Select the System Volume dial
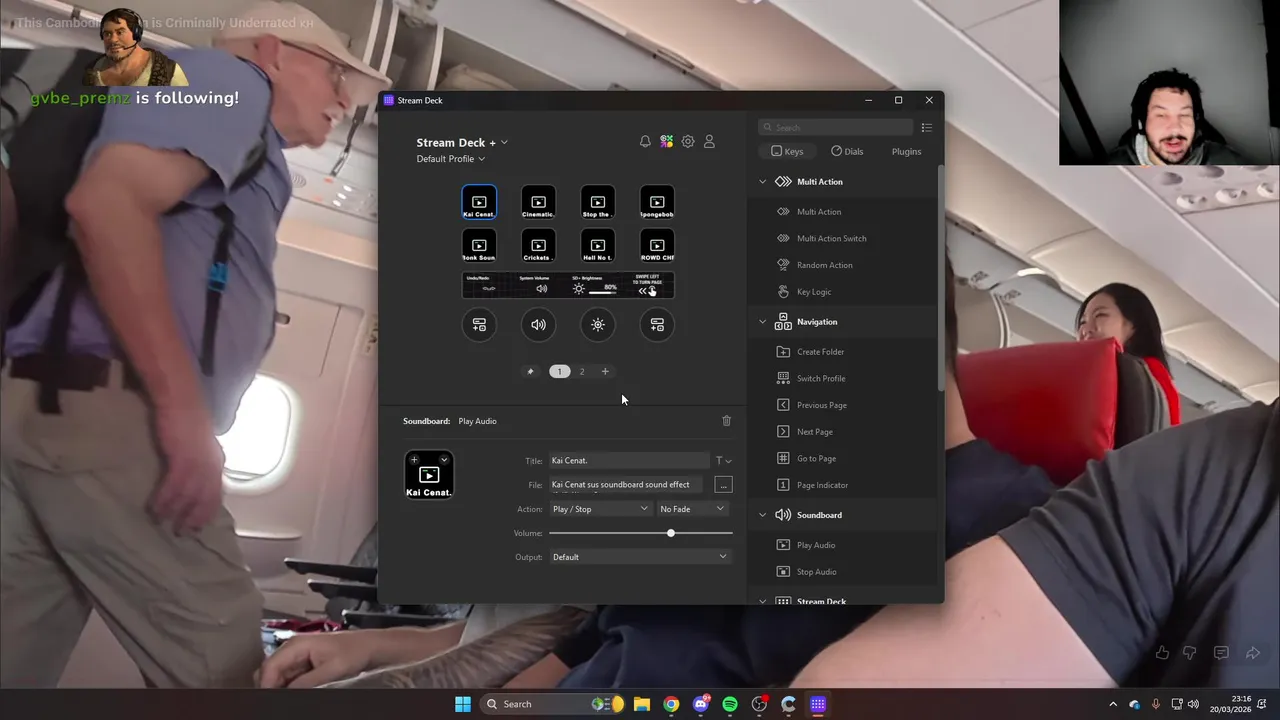 (x=538, y=324)
